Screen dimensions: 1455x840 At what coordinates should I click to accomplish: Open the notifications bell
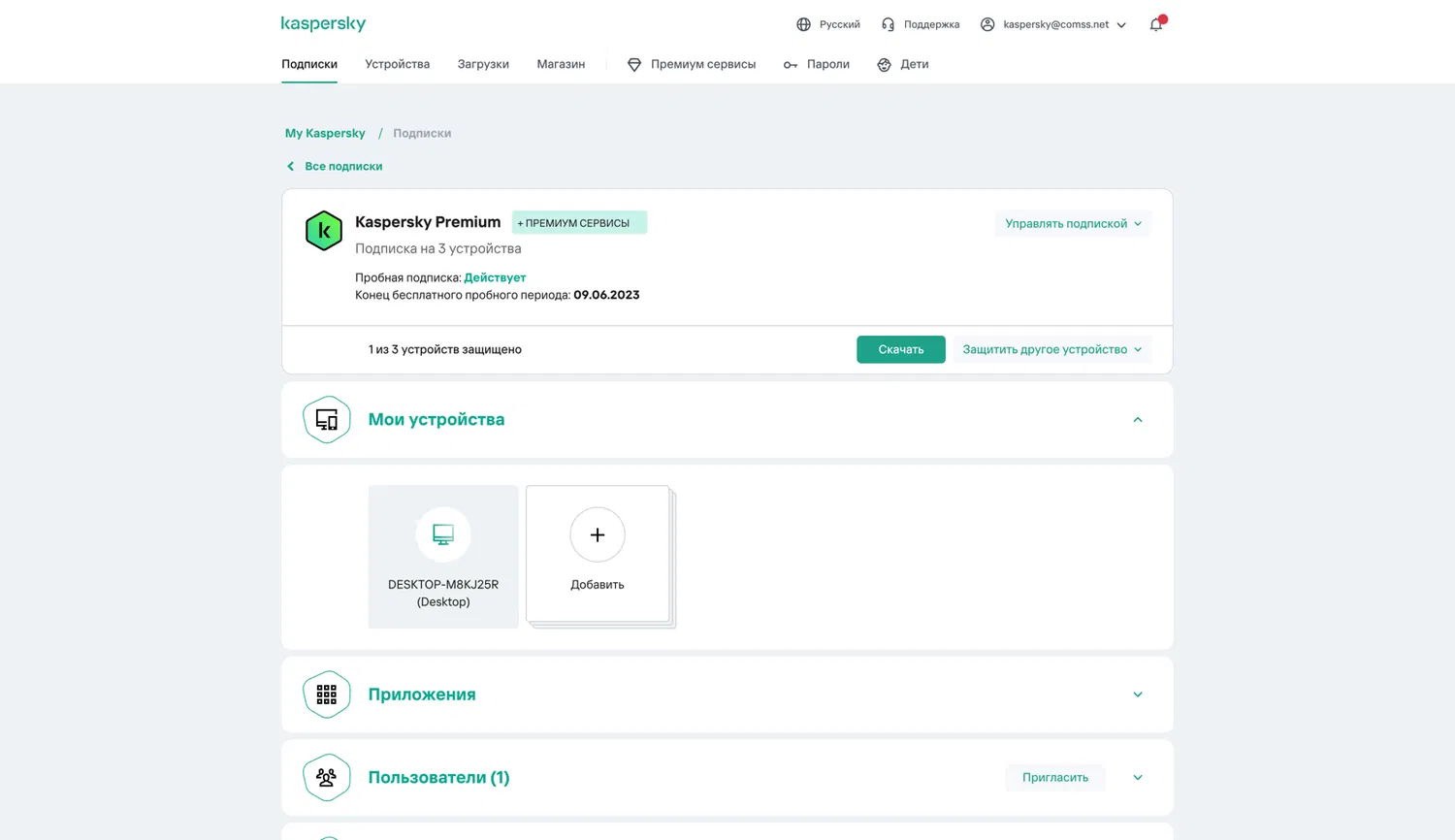coord(1156,24)
